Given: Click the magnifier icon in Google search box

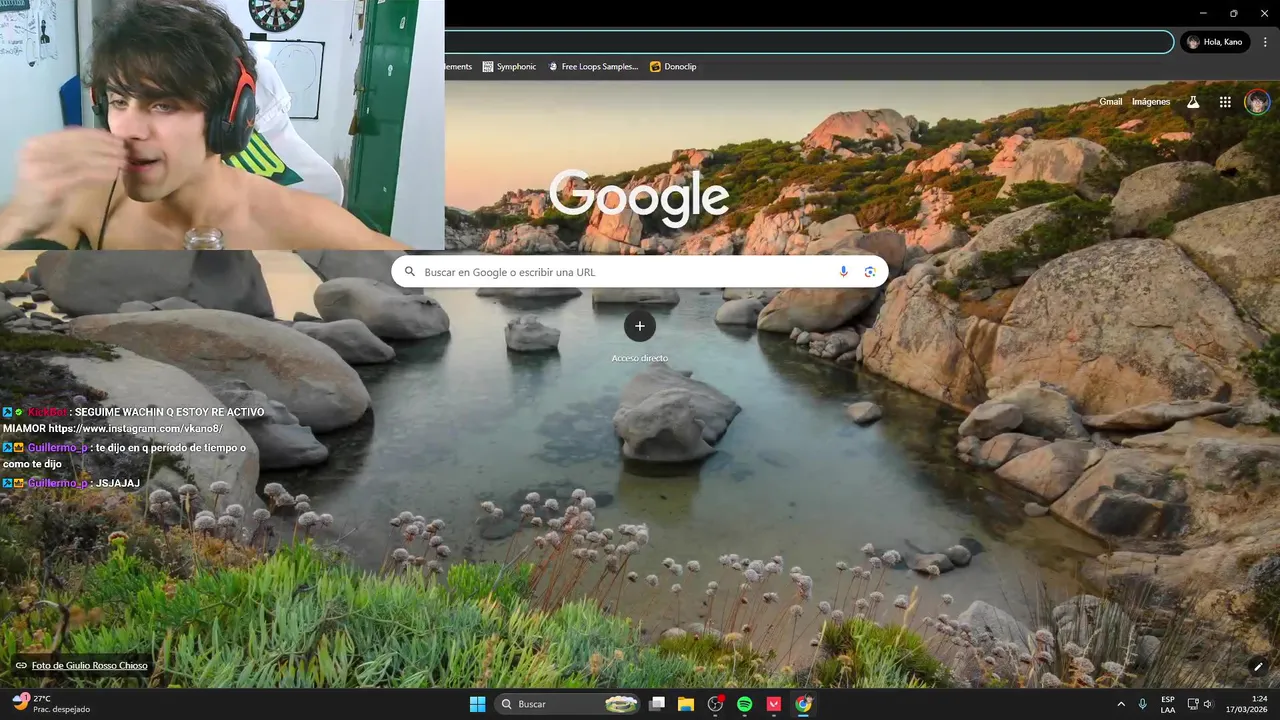Looking at the screenshot, I should click(410, 272).
